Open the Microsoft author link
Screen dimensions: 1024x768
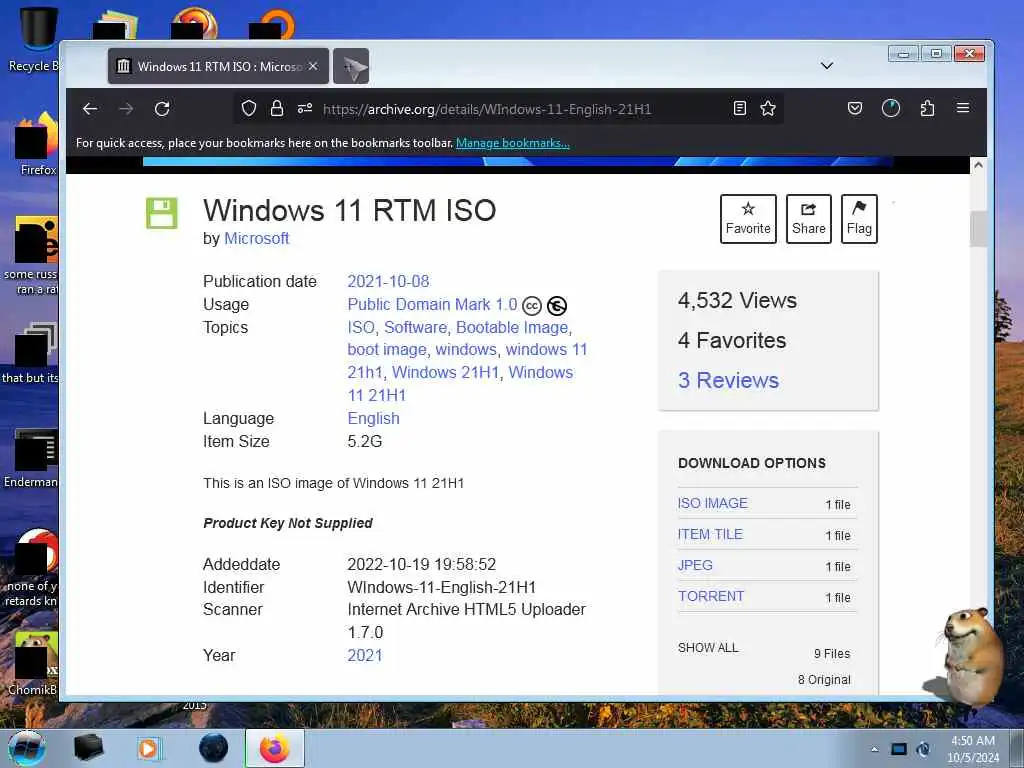[257, 238]
